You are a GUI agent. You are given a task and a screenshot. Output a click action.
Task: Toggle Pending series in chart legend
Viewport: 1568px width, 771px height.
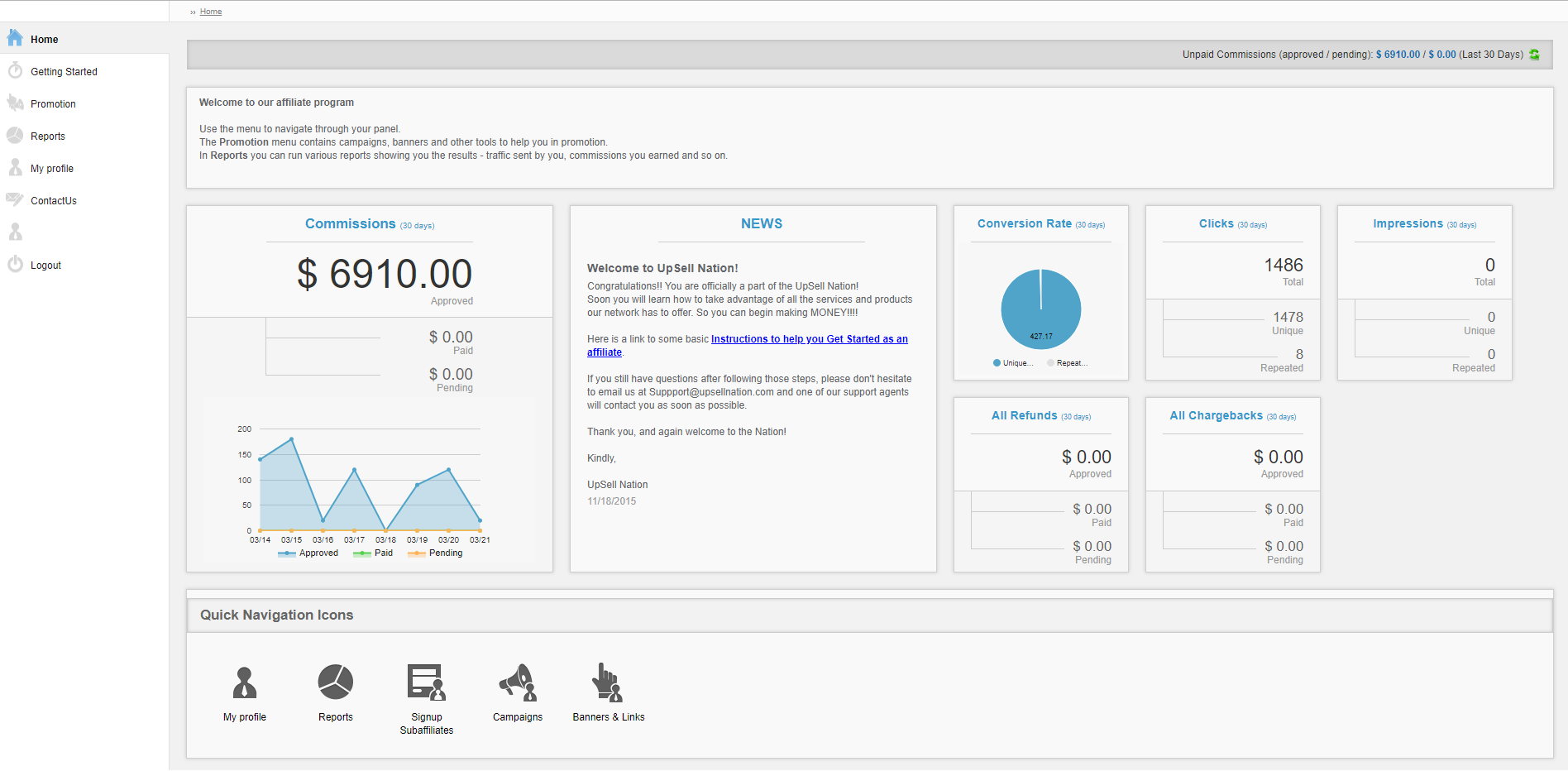click(435, 553)
